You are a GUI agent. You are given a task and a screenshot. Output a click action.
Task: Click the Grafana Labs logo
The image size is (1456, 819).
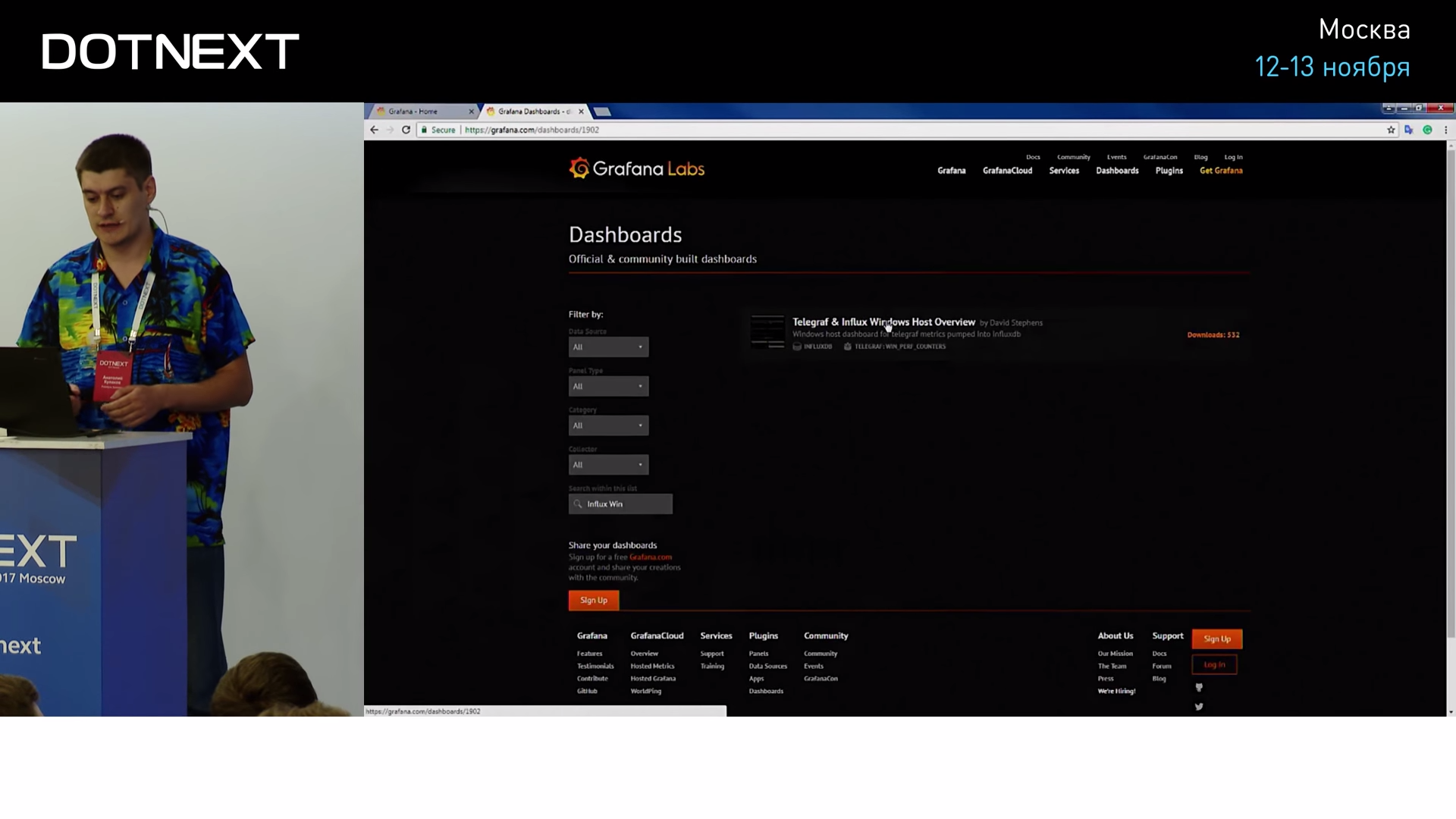click(636, 168)
